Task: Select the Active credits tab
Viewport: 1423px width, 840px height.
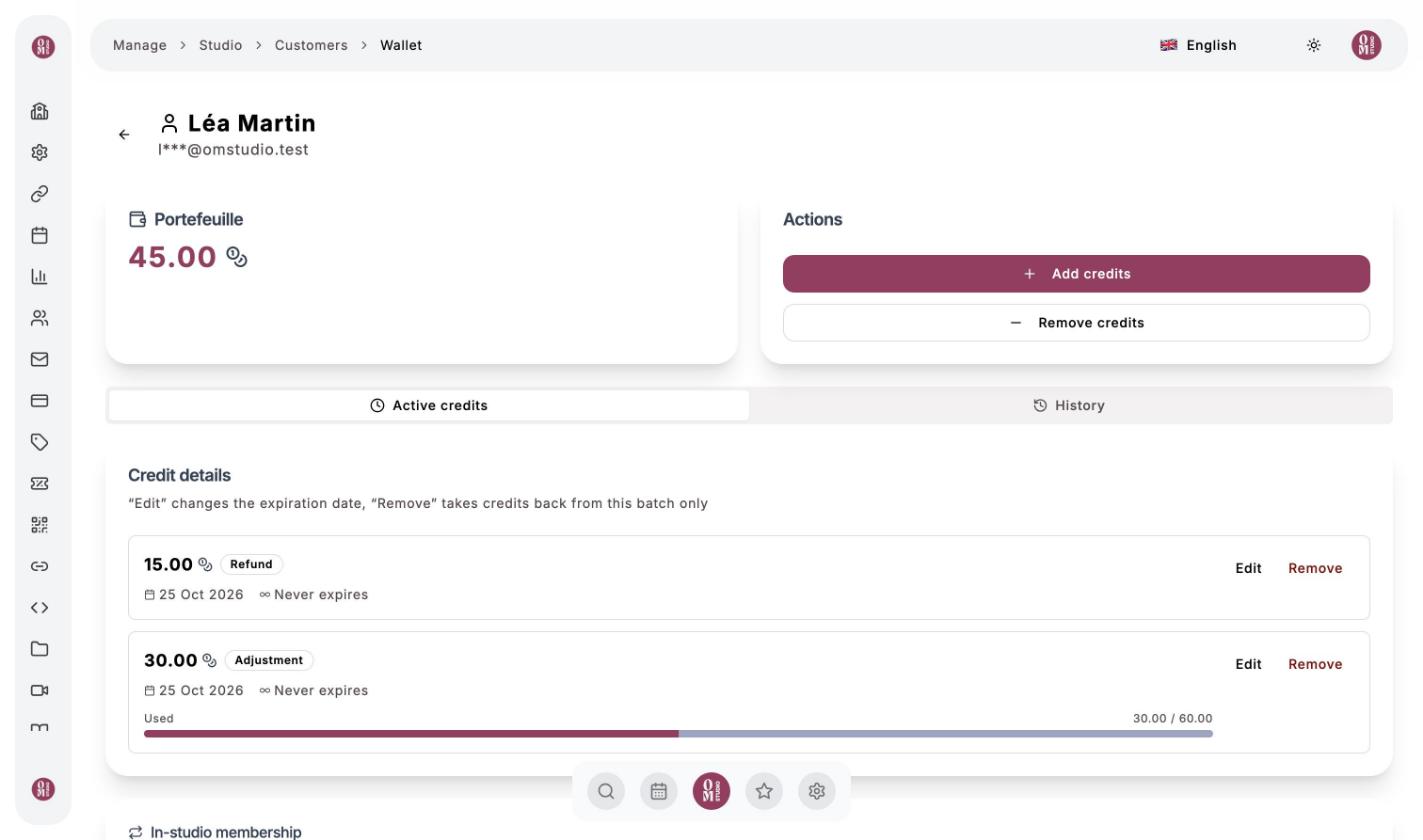Action: (429, 405)
